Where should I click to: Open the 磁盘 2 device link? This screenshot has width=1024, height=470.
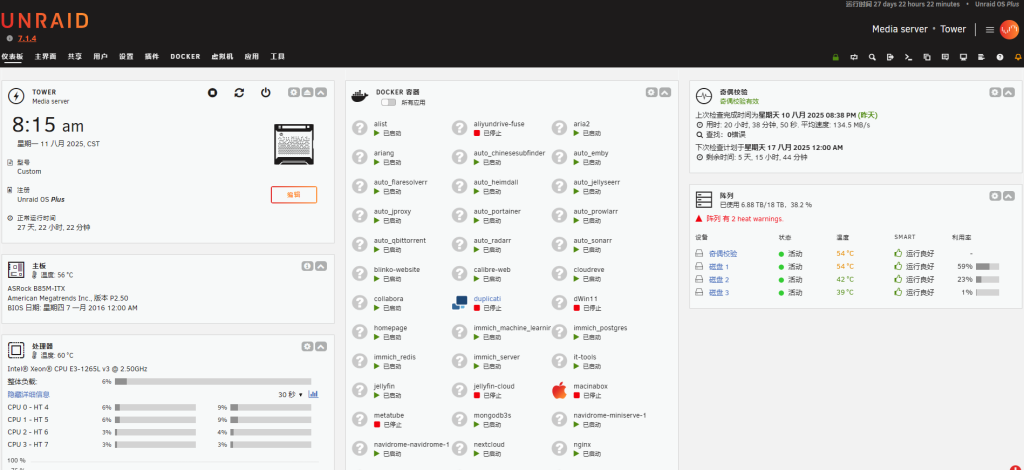tap(719, 279)
